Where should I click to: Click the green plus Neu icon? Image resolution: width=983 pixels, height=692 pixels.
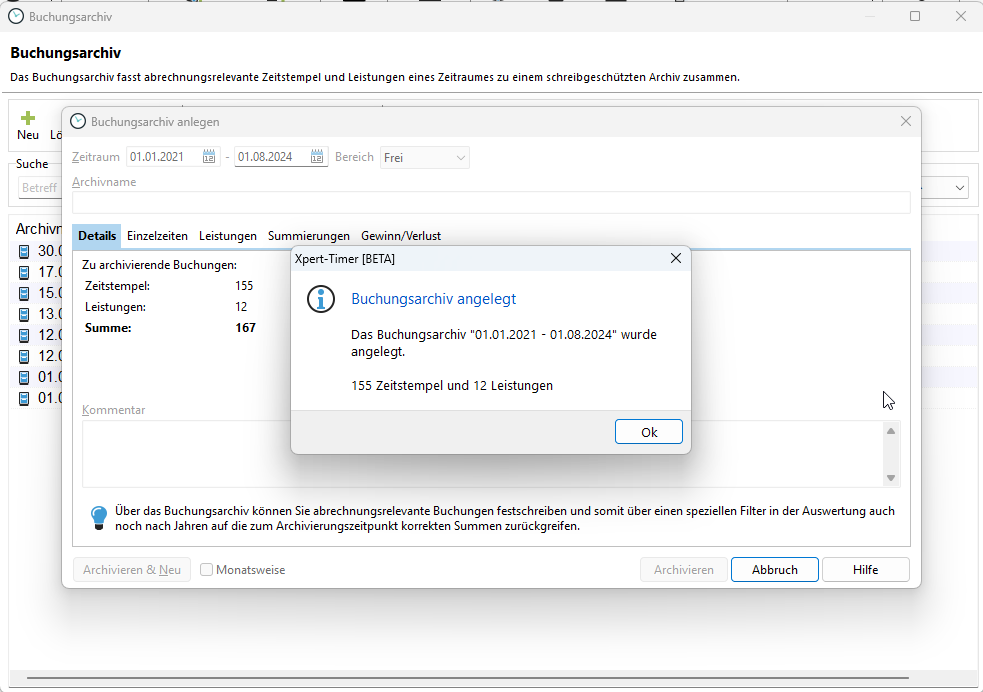coord(28,118)
